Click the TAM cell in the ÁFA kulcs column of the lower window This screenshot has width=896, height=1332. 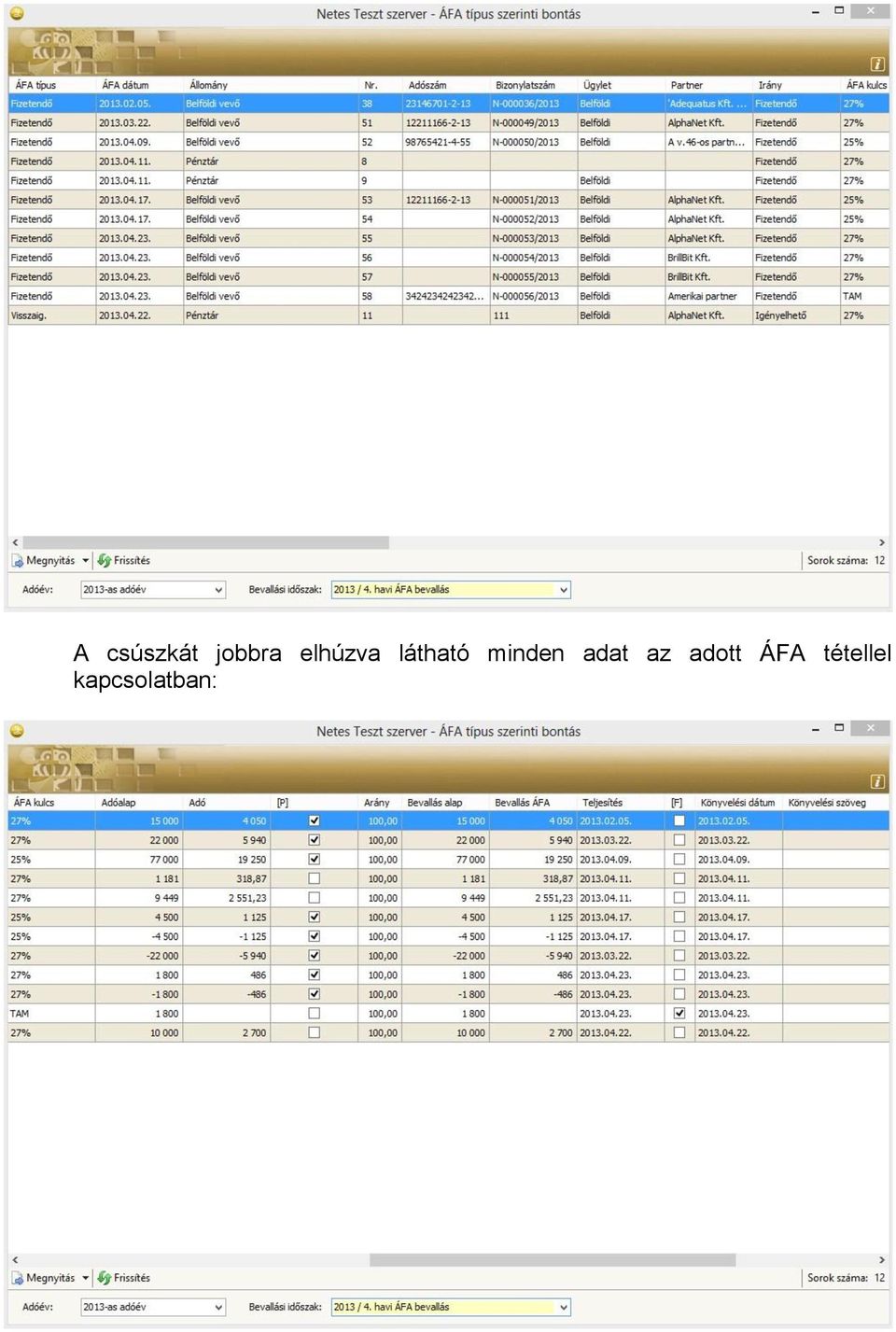[x=52, y=1014]
